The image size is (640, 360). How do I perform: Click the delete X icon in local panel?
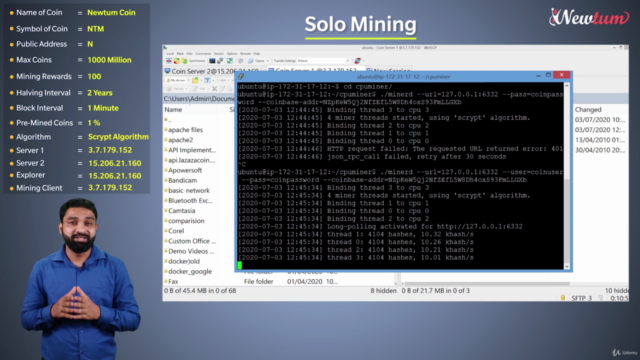pos(214,89)
